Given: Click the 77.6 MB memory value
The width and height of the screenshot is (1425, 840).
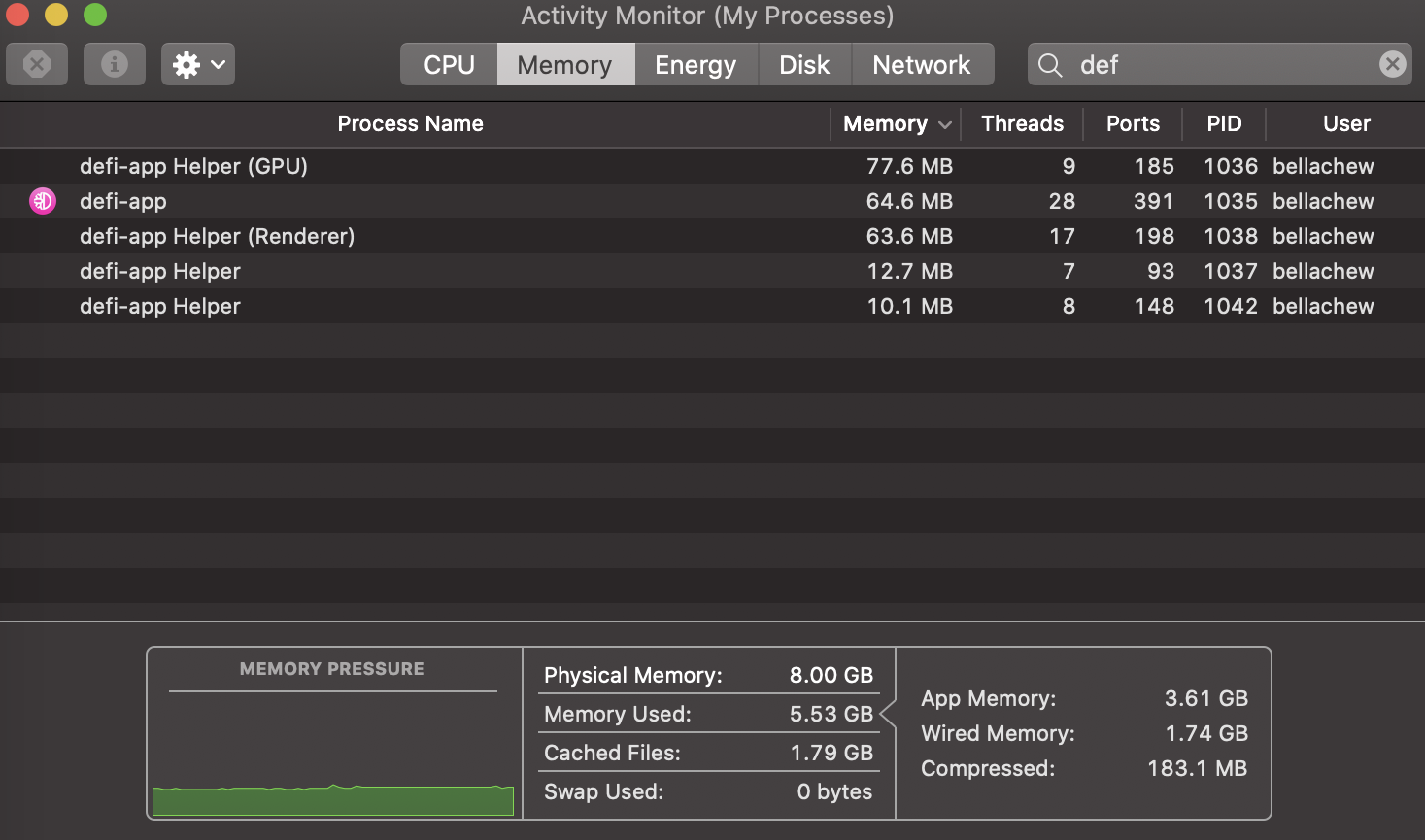Looking at the screenshot, I should click(x=909, y=166).
